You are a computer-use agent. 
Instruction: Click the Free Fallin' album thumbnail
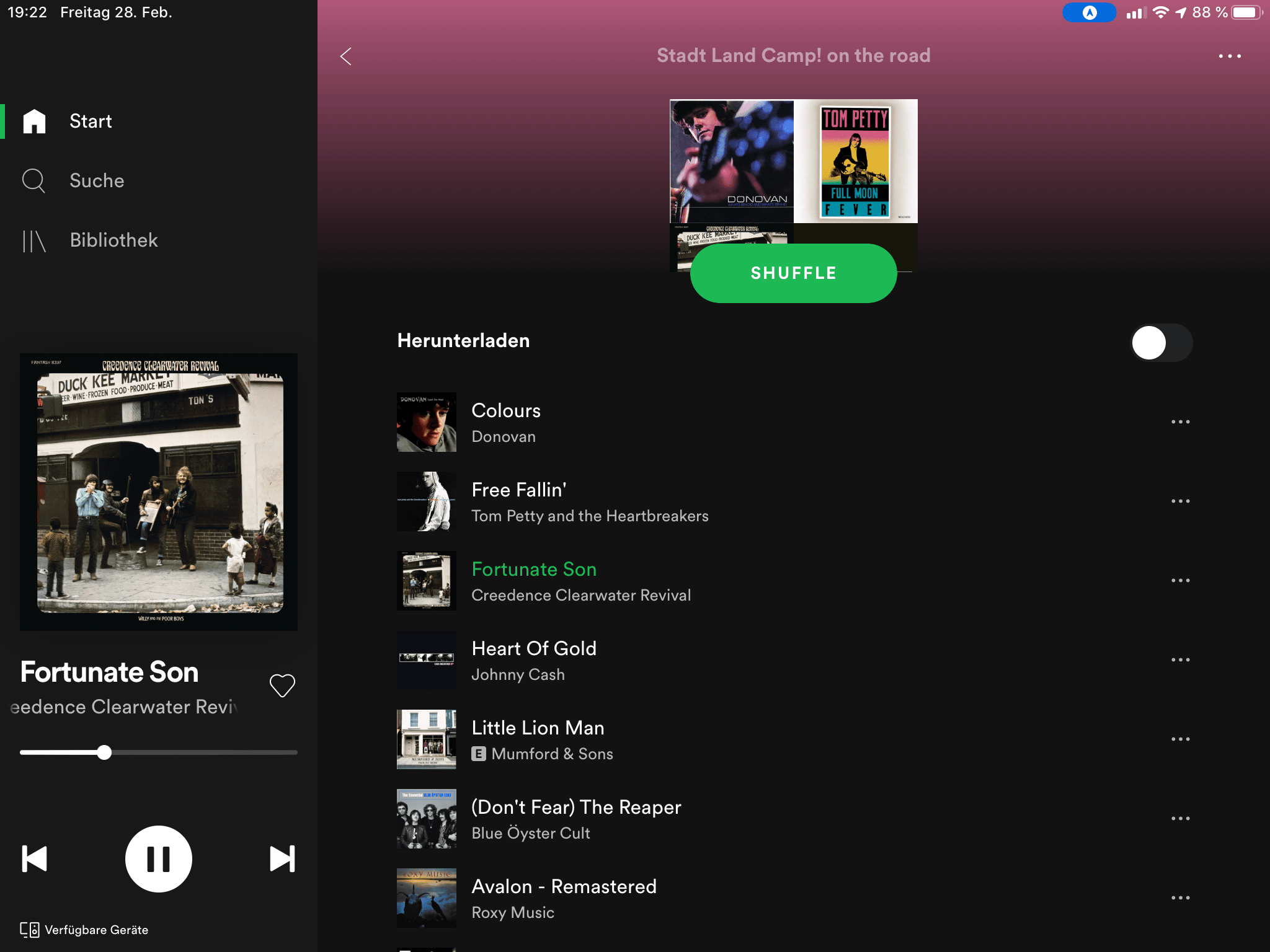[x=427, y=501]
